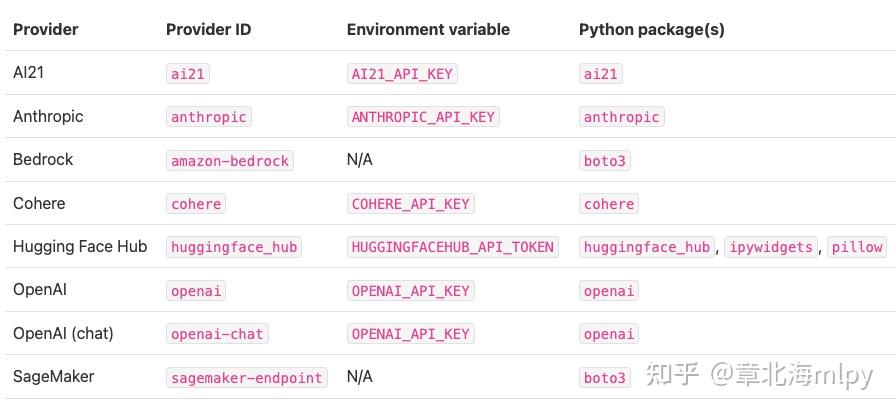The height and width of the screenshot is (414, 896).
Task: Click the boto3 package in Bedrock row
Action: pos(605,161)
